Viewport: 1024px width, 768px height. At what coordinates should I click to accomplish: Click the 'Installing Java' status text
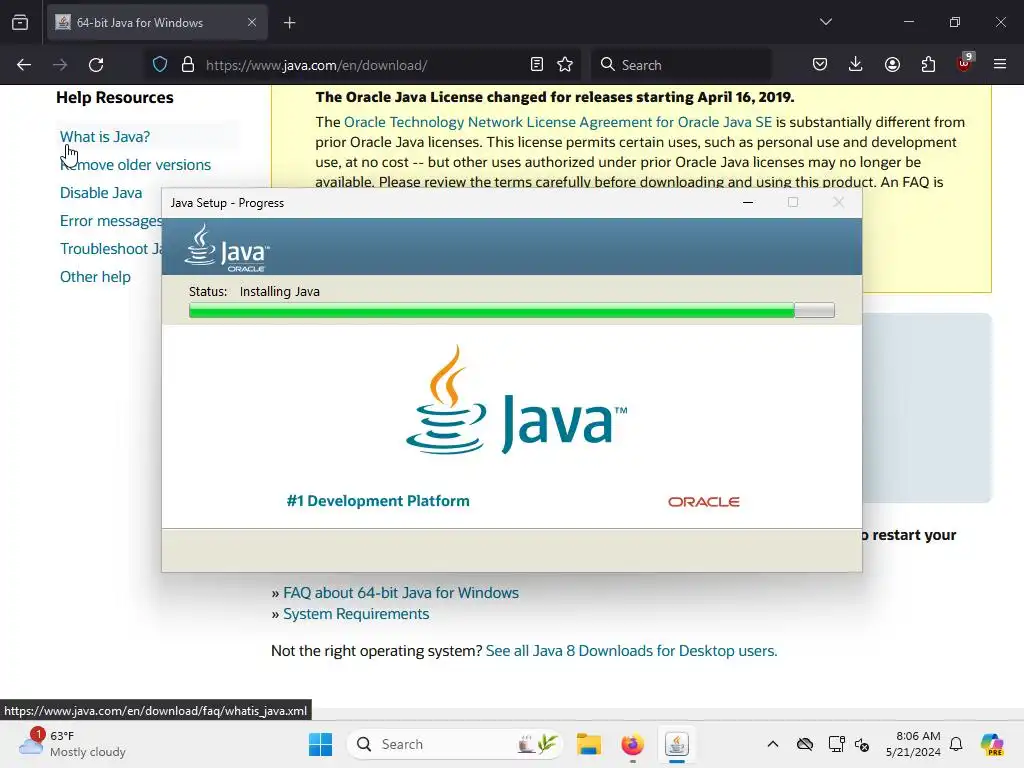(x=280, y=292)
